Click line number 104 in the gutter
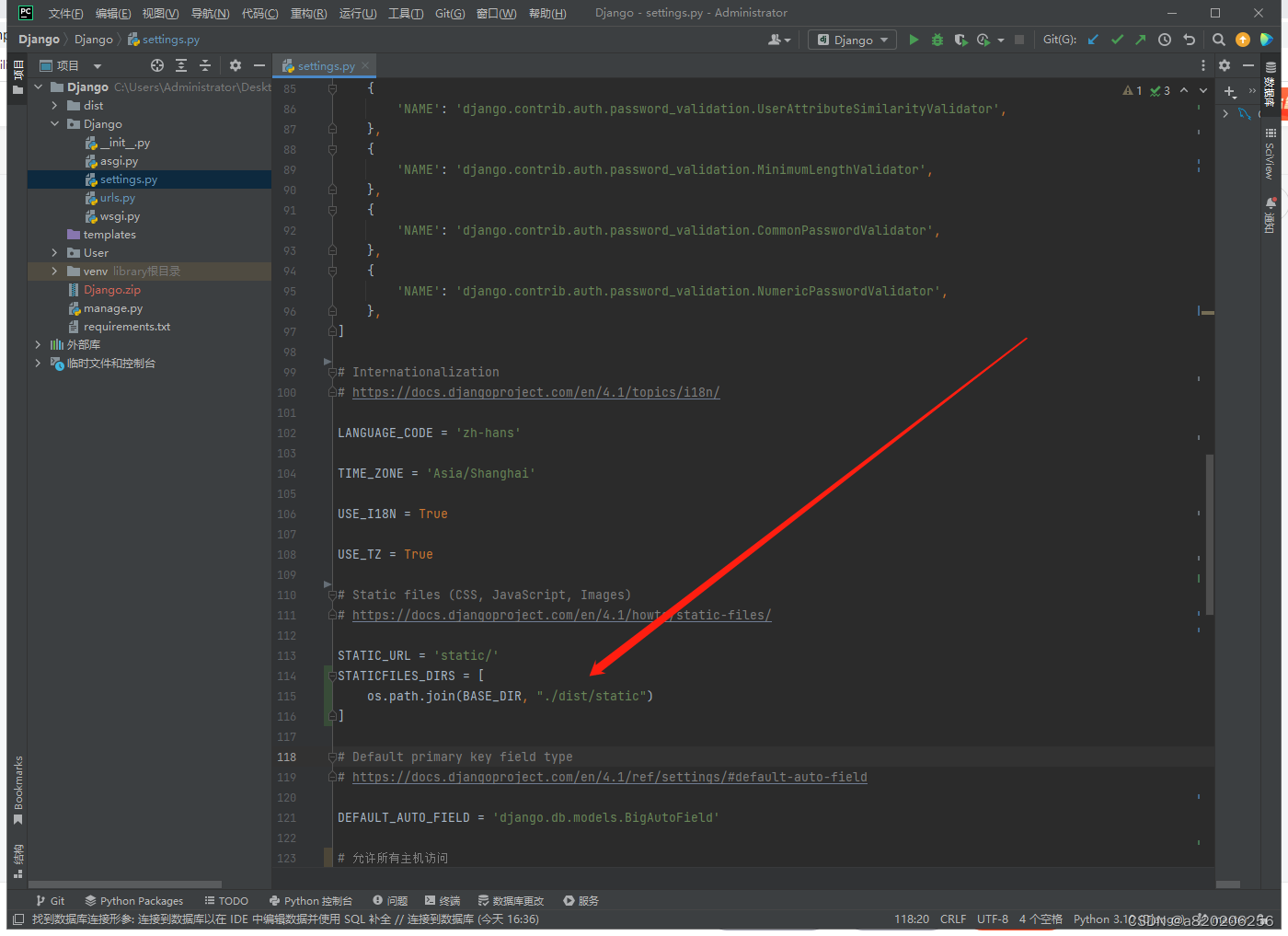The height and width of the screenshot is (936, 1288). (286, 473)
